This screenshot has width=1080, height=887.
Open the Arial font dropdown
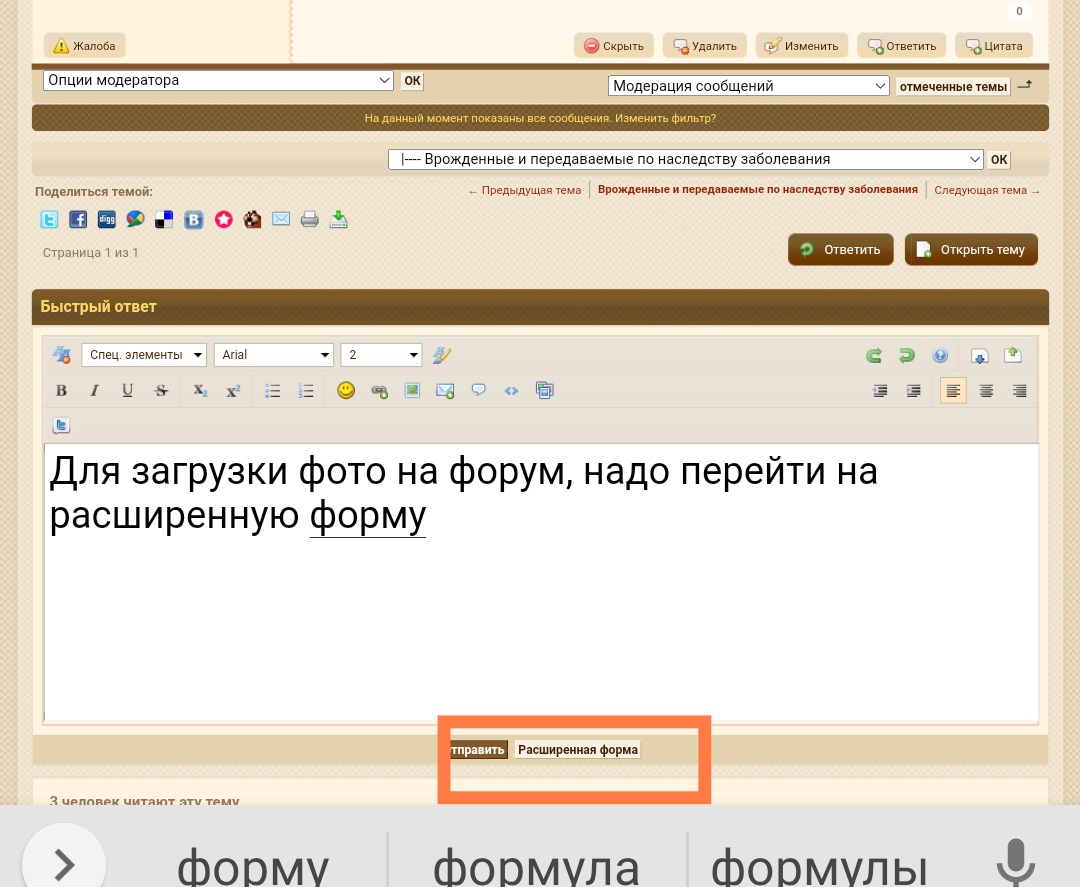pos(274,355)
